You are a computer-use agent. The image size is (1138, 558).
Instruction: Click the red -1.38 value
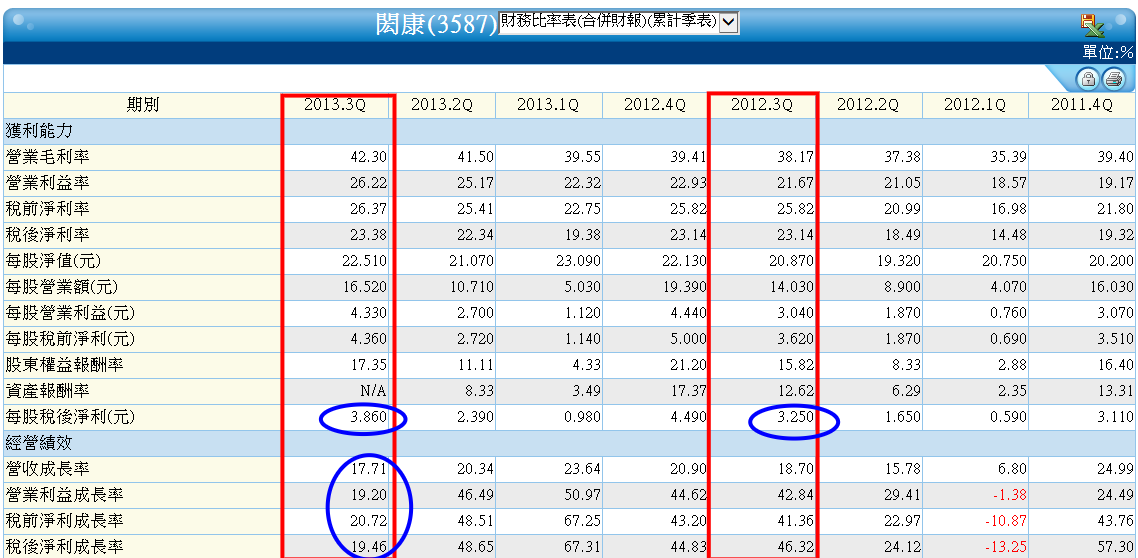(x=1008, y=495)
